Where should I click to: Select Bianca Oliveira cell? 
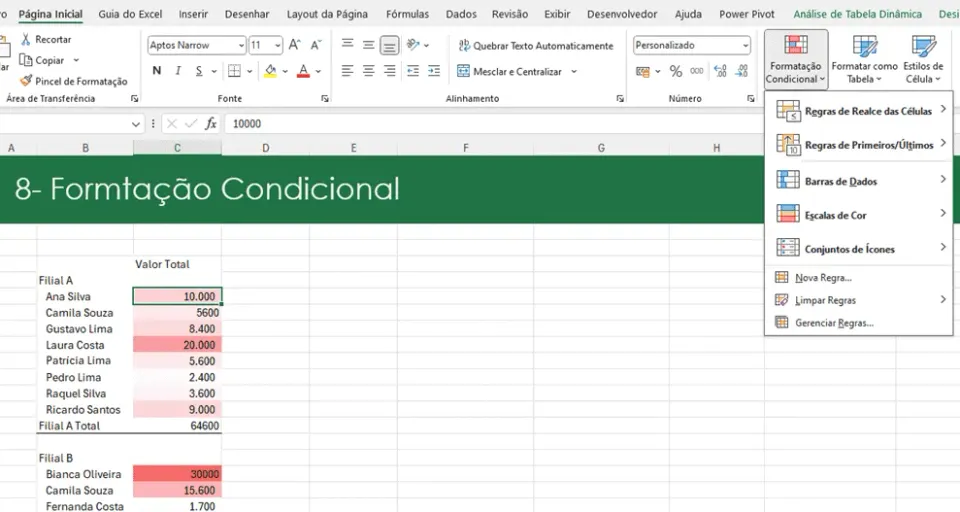coord(85,474)
